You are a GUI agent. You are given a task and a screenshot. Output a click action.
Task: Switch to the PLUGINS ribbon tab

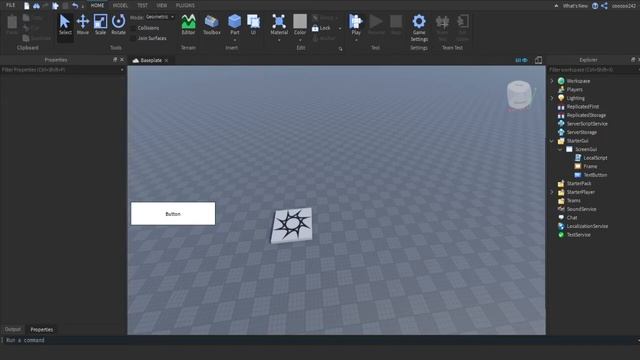(x=185, y=5)
